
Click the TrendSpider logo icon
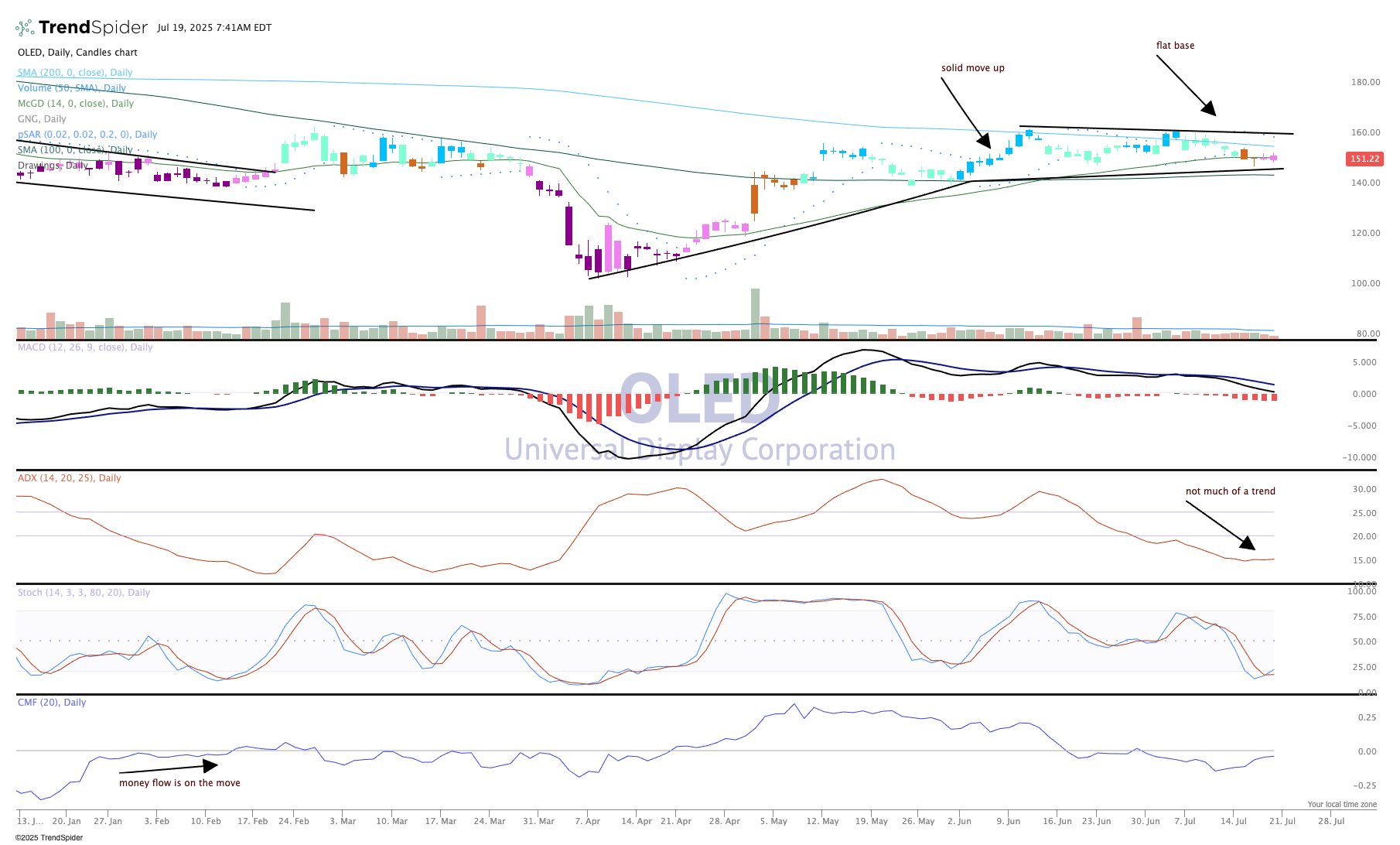[x=25, y=28]
